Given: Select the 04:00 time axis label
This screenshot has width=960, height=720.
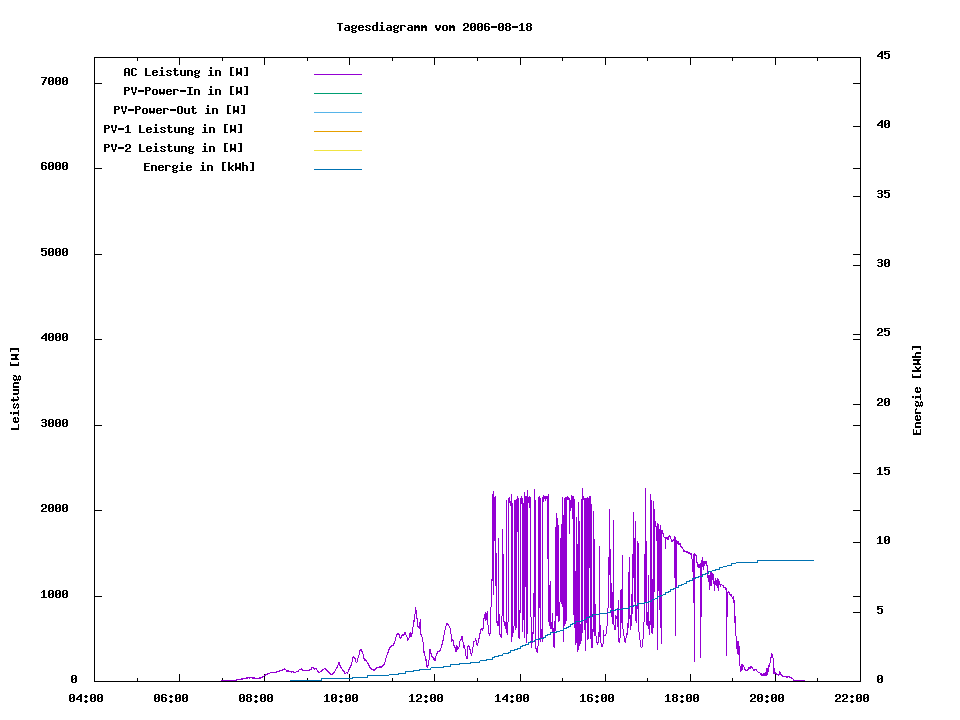Looking at the screenshot, I should [86, 698].
